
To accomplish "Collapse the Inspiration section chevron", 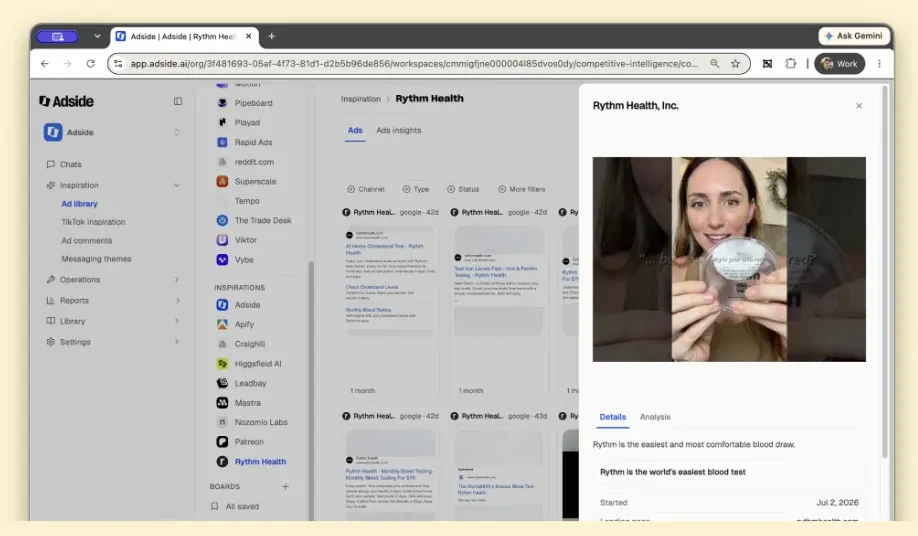I will tap(176, 185).
